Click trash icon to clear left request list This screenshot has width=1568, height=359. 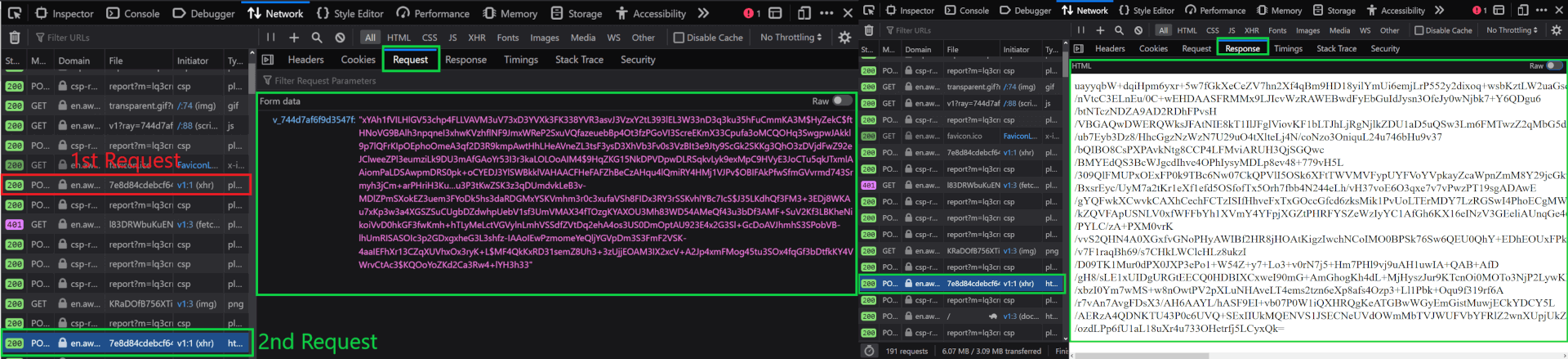click(x=15, y=38)
